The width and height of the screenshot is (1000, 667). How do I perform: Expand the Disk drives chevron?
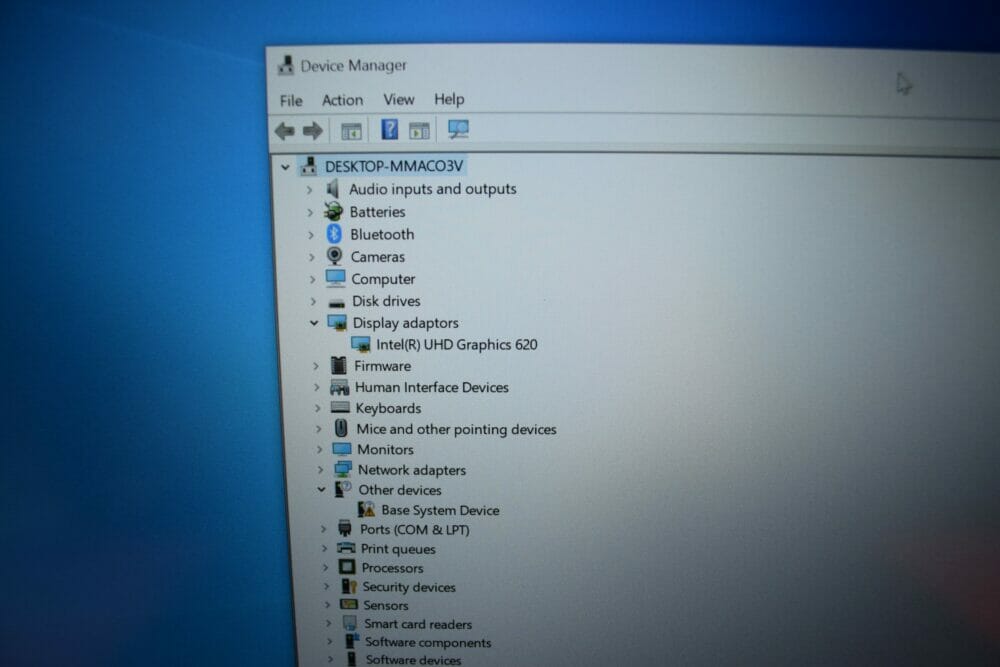click(313, 301)
